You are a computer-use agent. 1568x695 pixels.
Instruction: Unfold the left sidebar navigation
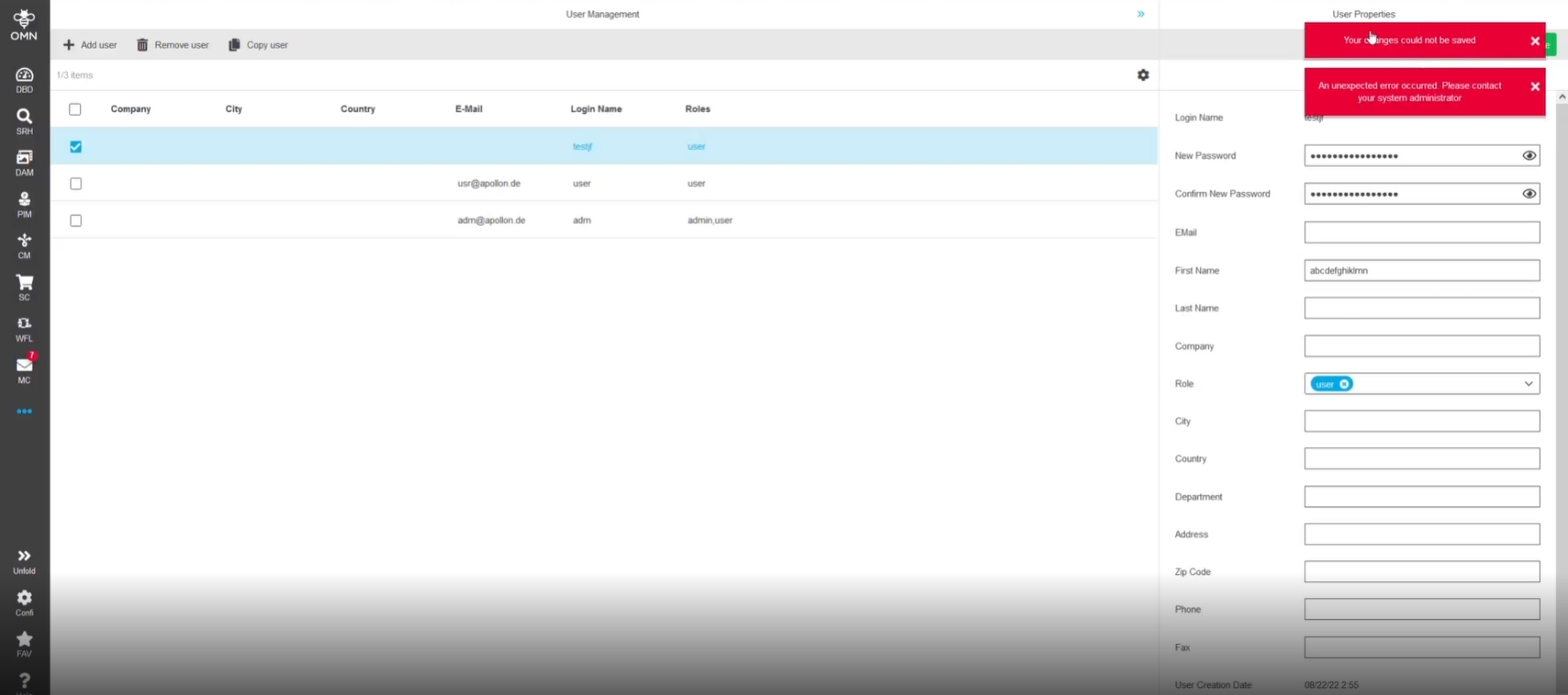click(x=24, y=560)
